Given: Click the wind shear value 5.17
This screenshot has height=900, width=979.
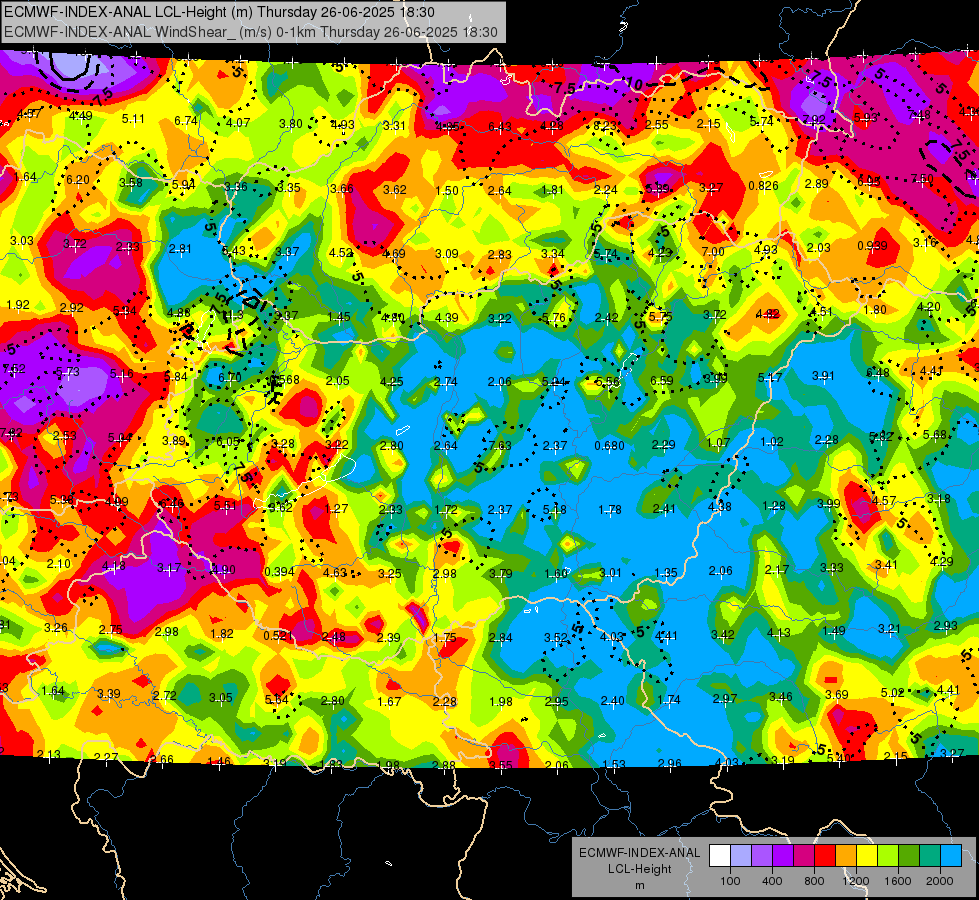Looking at the screenshot, I should [x=770, y=377].
